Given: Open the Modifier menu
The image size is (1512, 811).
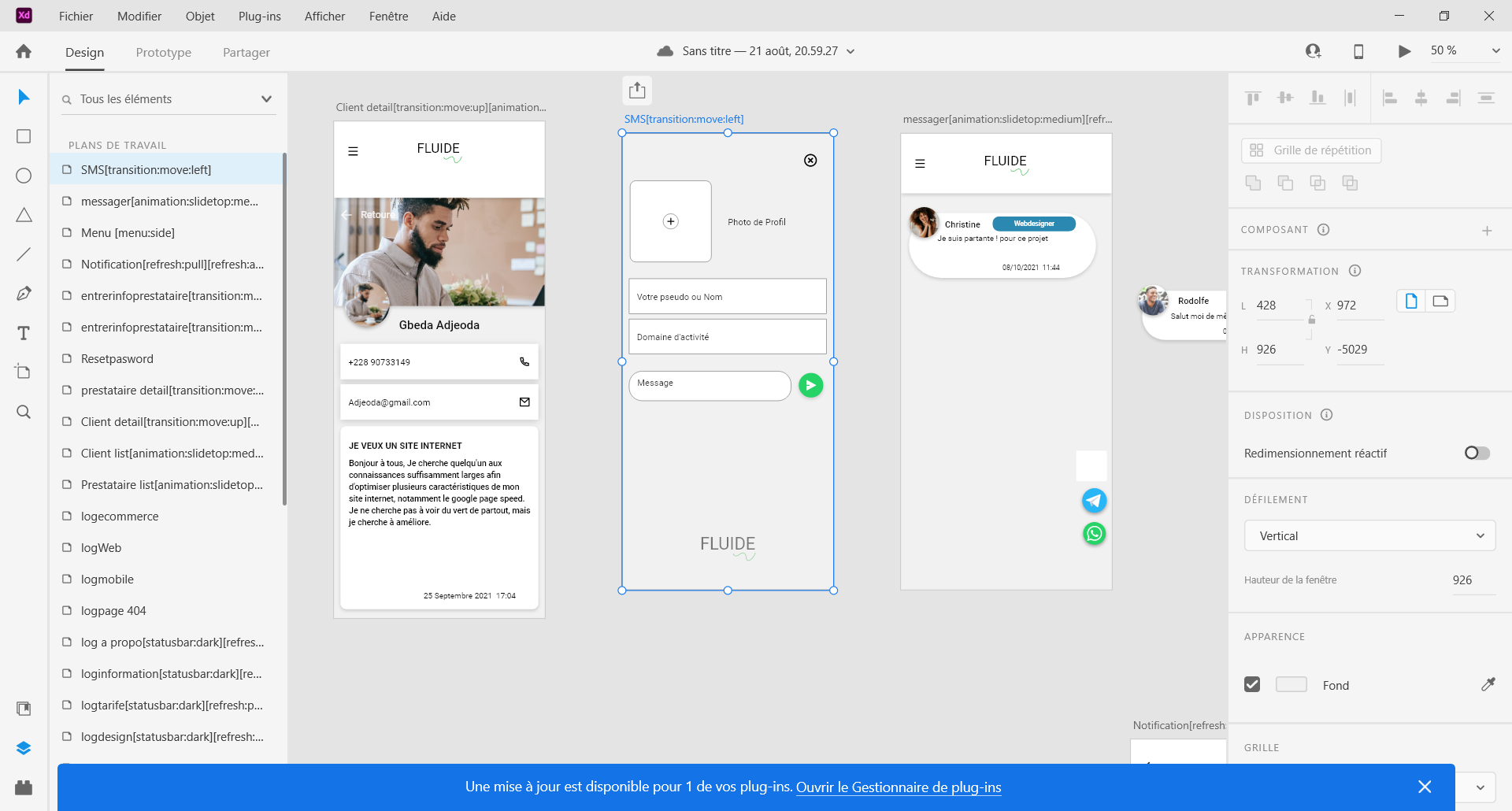Looking at the screenshot, I should pos(139,16).
